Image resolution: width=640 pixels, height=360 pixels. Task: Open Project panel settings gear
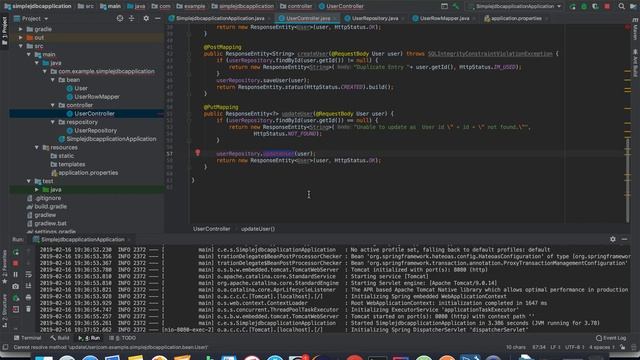tap(146, 18)
